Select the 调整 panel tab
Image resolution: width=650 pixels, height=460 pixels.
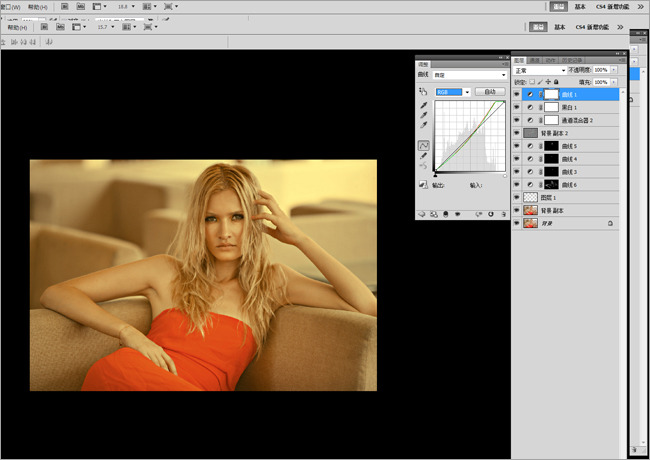point(423,64)
